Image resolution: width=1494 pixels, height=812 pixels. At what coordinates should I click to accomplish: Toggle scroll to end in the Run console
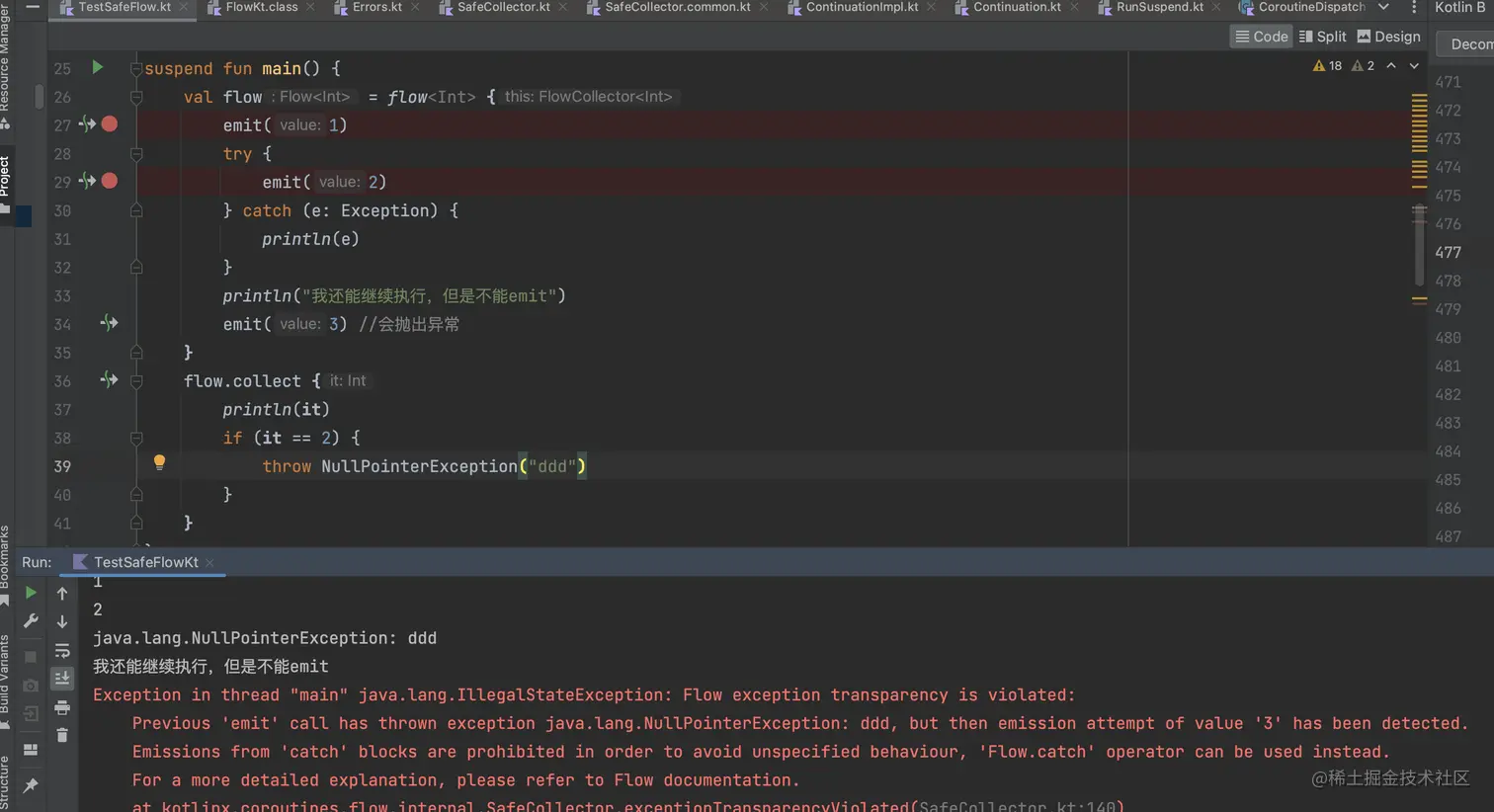[62, 678]
